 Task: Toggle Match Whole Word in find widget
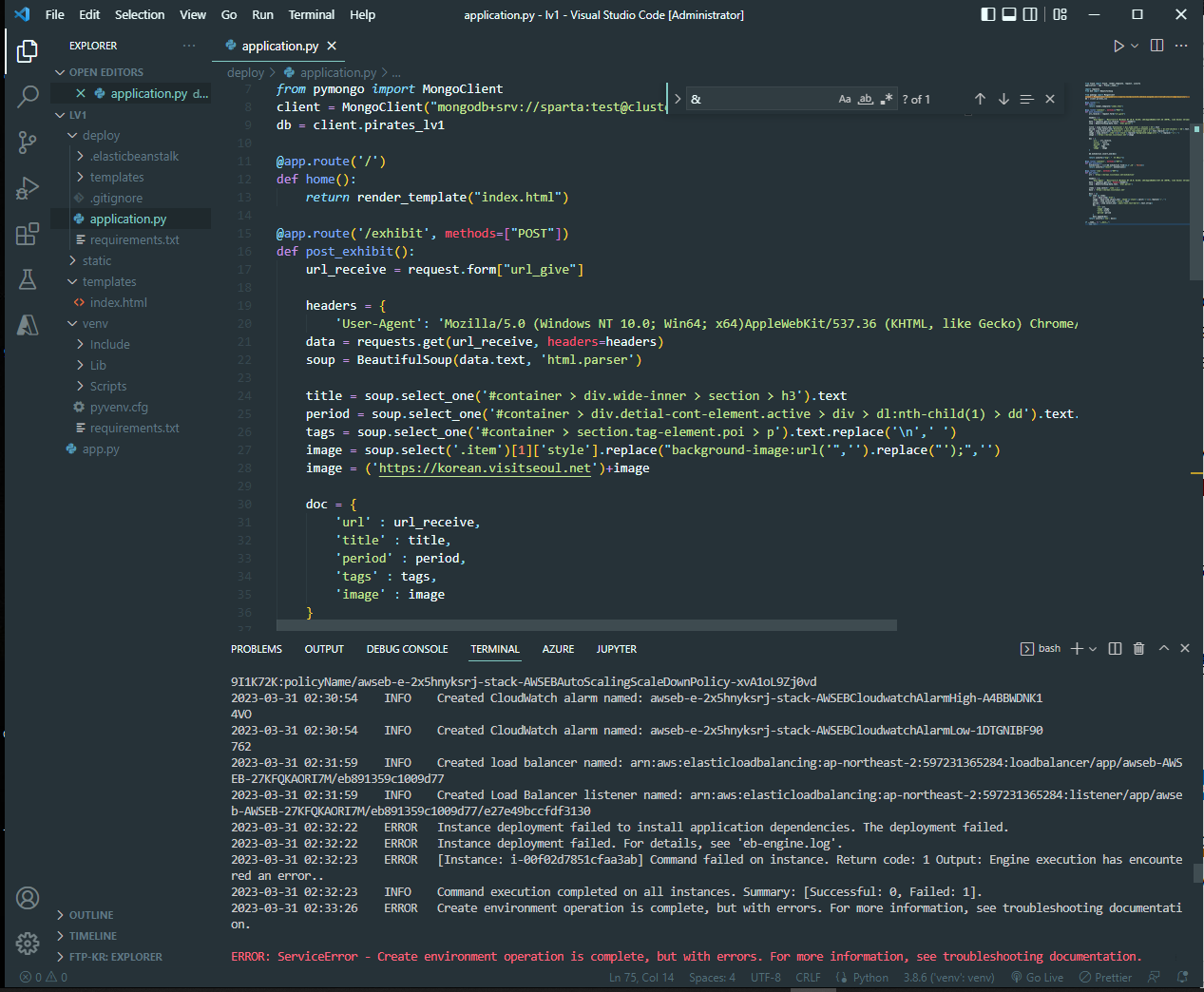click(x=866, y=99)
